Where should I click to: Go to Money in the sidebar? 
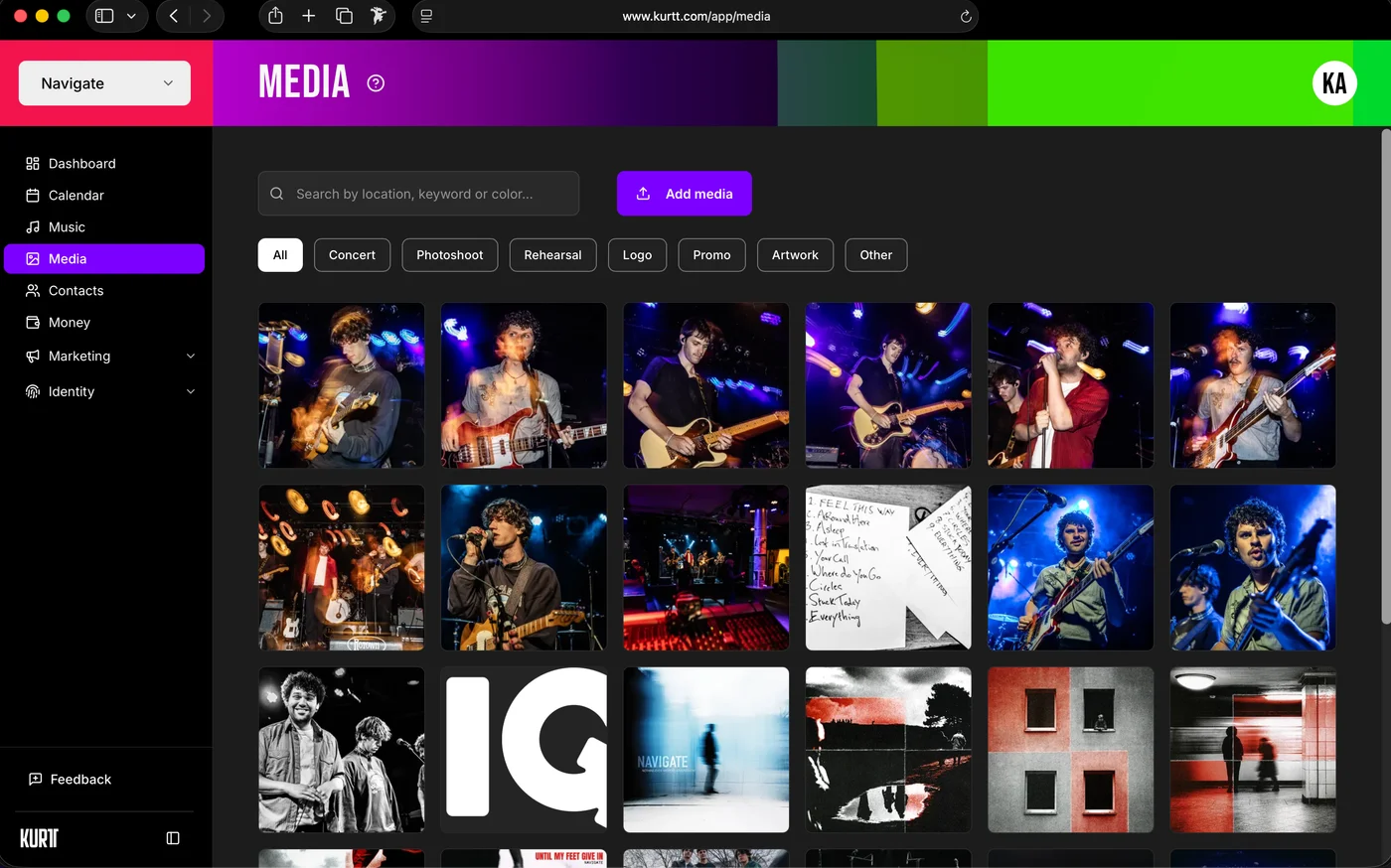pyautogui.click(x=104, y=323)
